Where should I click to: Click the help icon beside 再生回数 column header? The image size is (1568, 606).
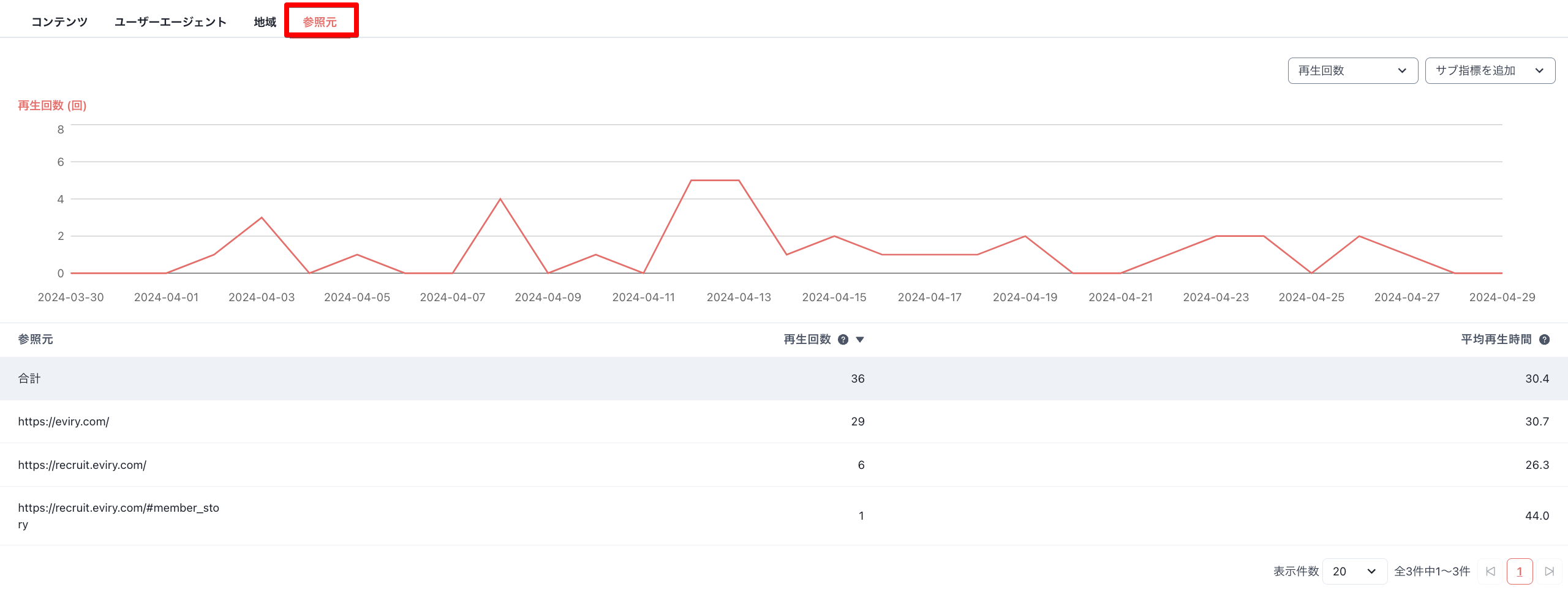pyautogui.click(x=843, y=339)
